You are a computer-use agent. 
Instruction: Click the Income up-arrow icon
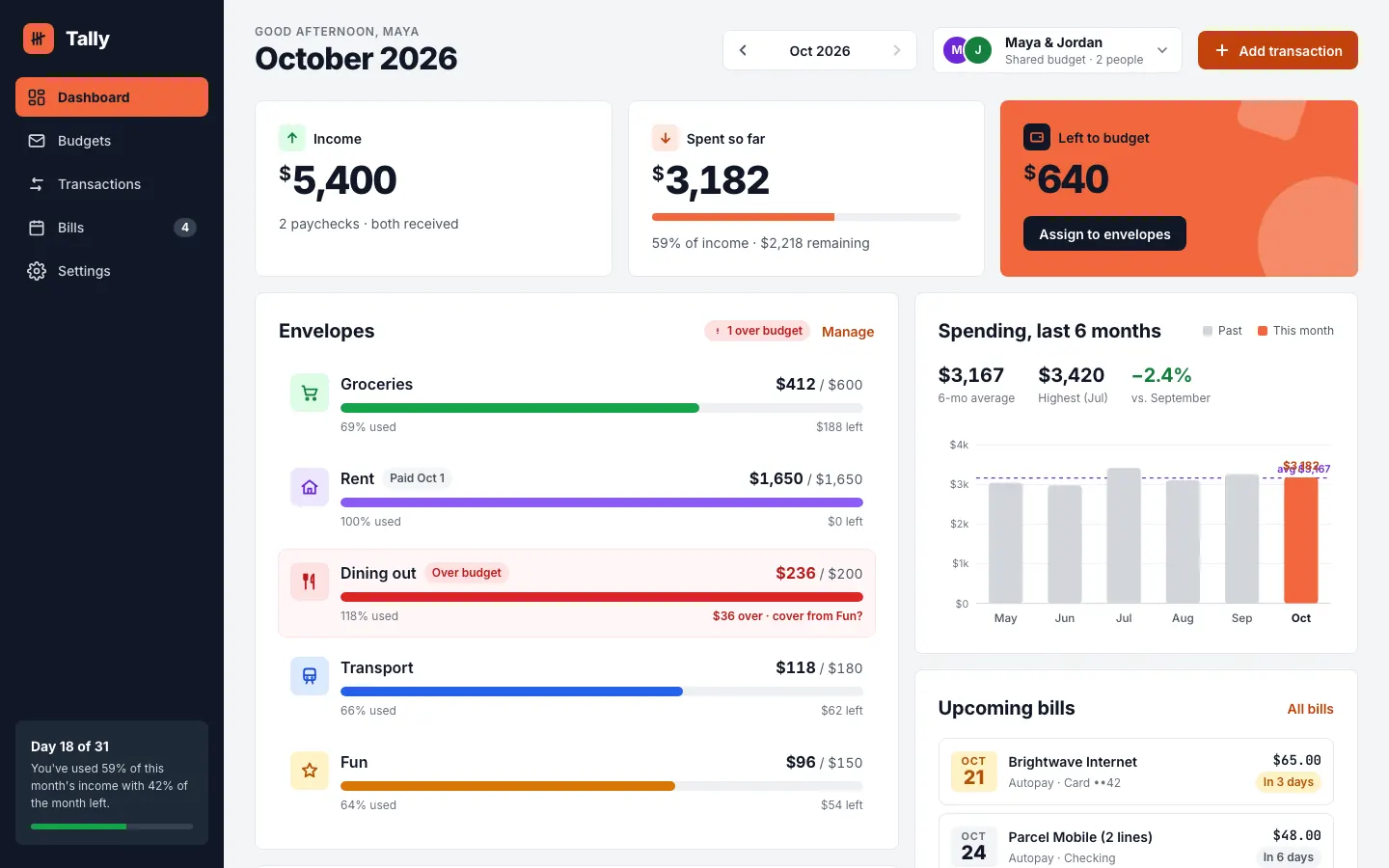pos(292,138)
